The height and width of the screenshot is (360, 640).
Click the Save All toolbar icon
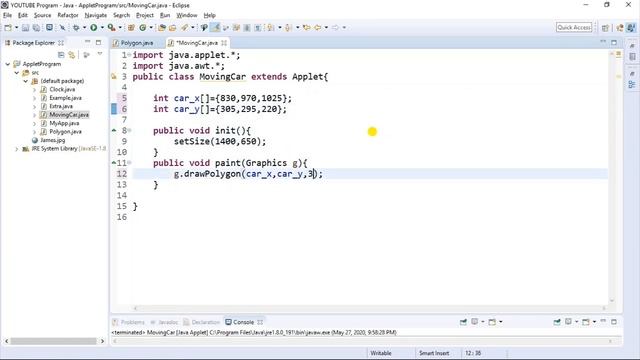(x=36, y=27)
